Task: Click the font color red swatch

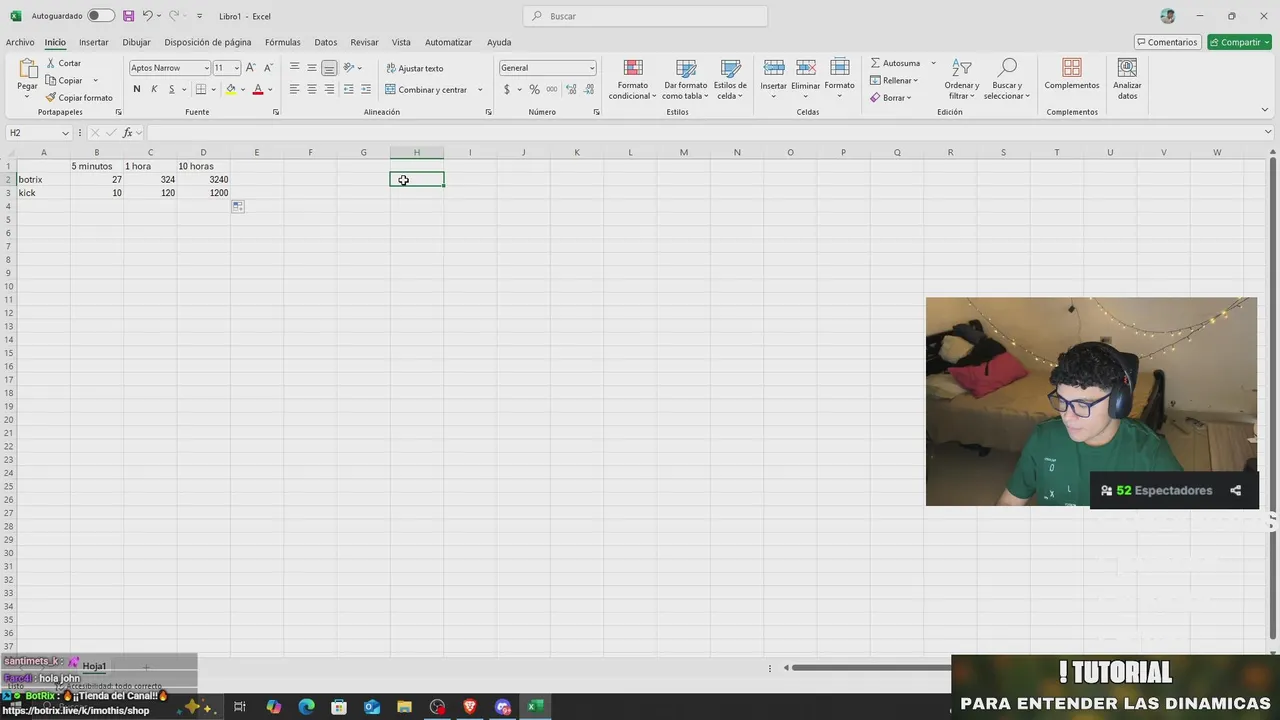Action: 258,89
